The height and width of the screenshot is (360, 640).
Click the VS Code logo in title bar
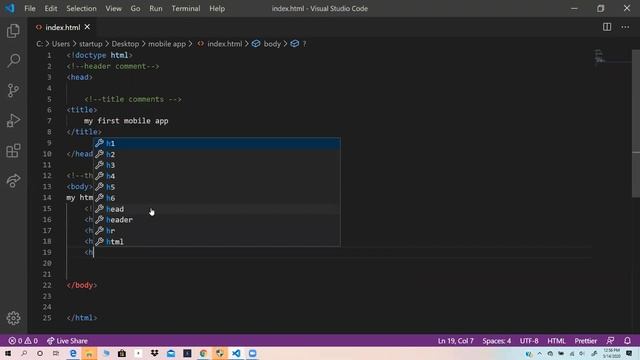pos(10,8)
